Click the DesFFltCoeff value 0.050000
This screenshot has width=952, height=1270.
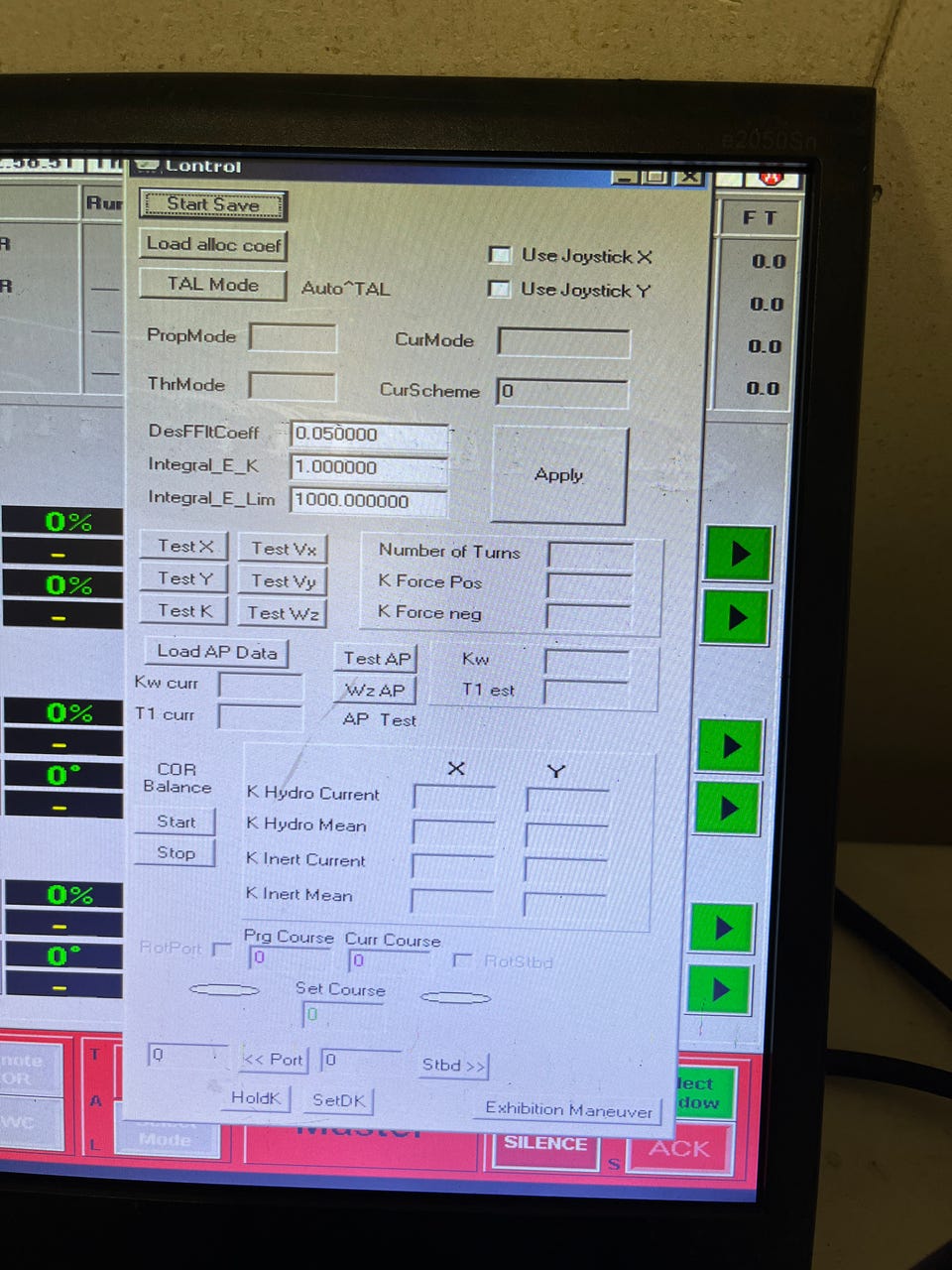pos(369,435)
